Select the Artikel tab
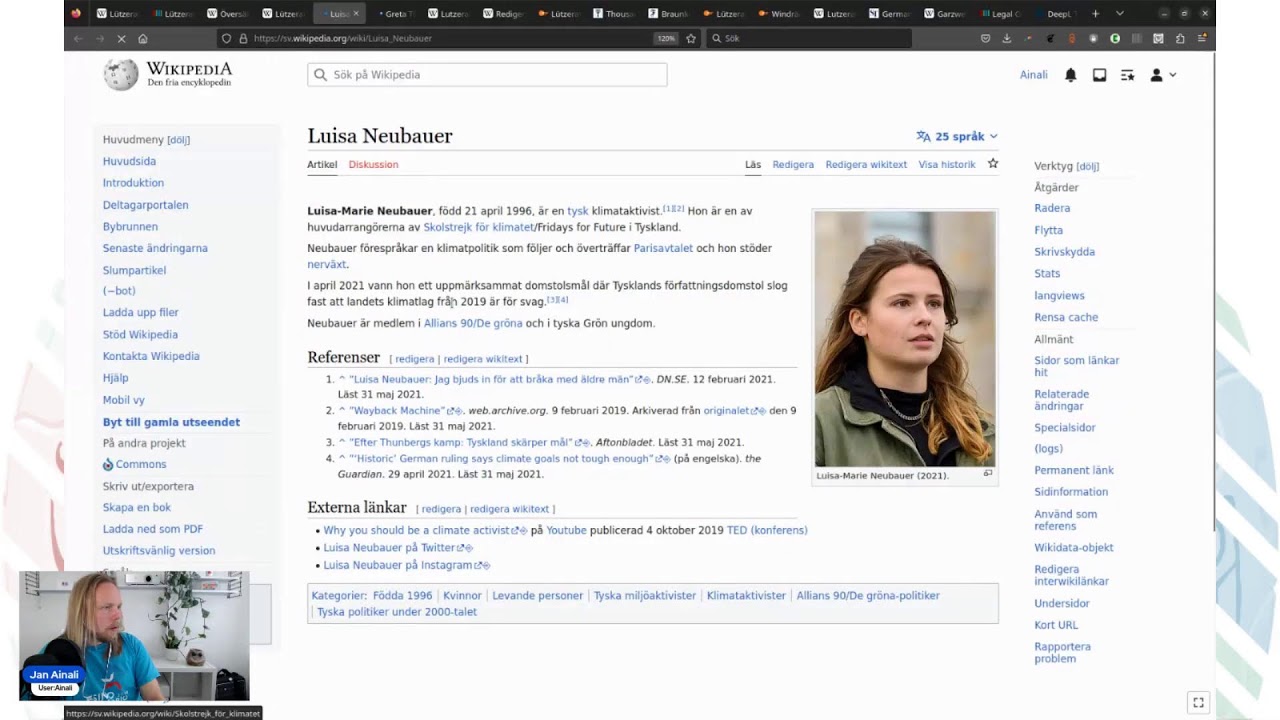Viewport: 1280px width, 720px height. [x=322, y=164]
